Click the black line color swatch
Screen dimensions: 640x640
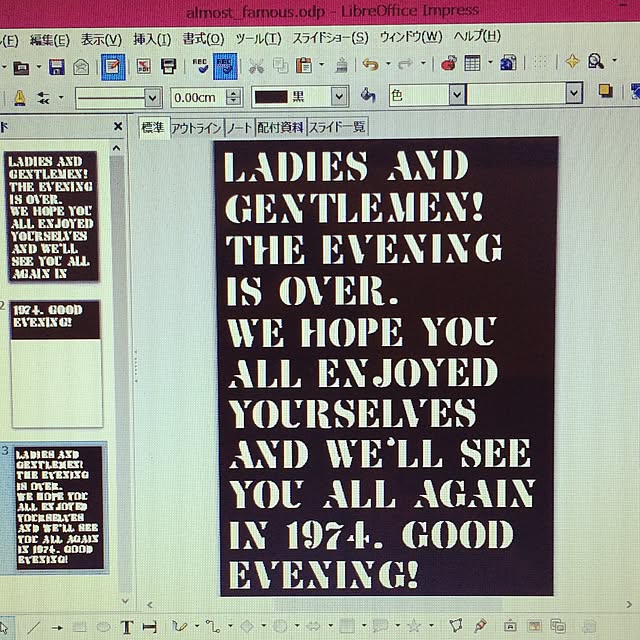271,97
